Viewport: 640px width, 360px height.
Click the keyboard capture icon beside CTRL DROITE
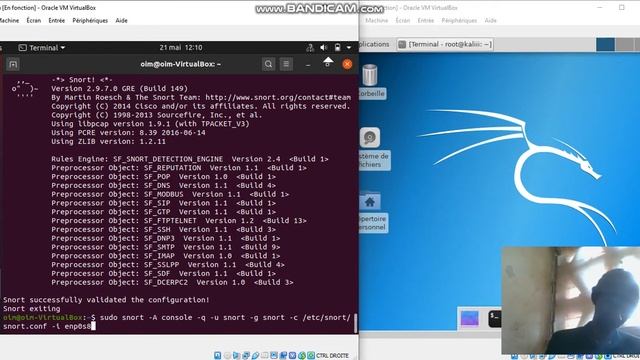(311, 356)
